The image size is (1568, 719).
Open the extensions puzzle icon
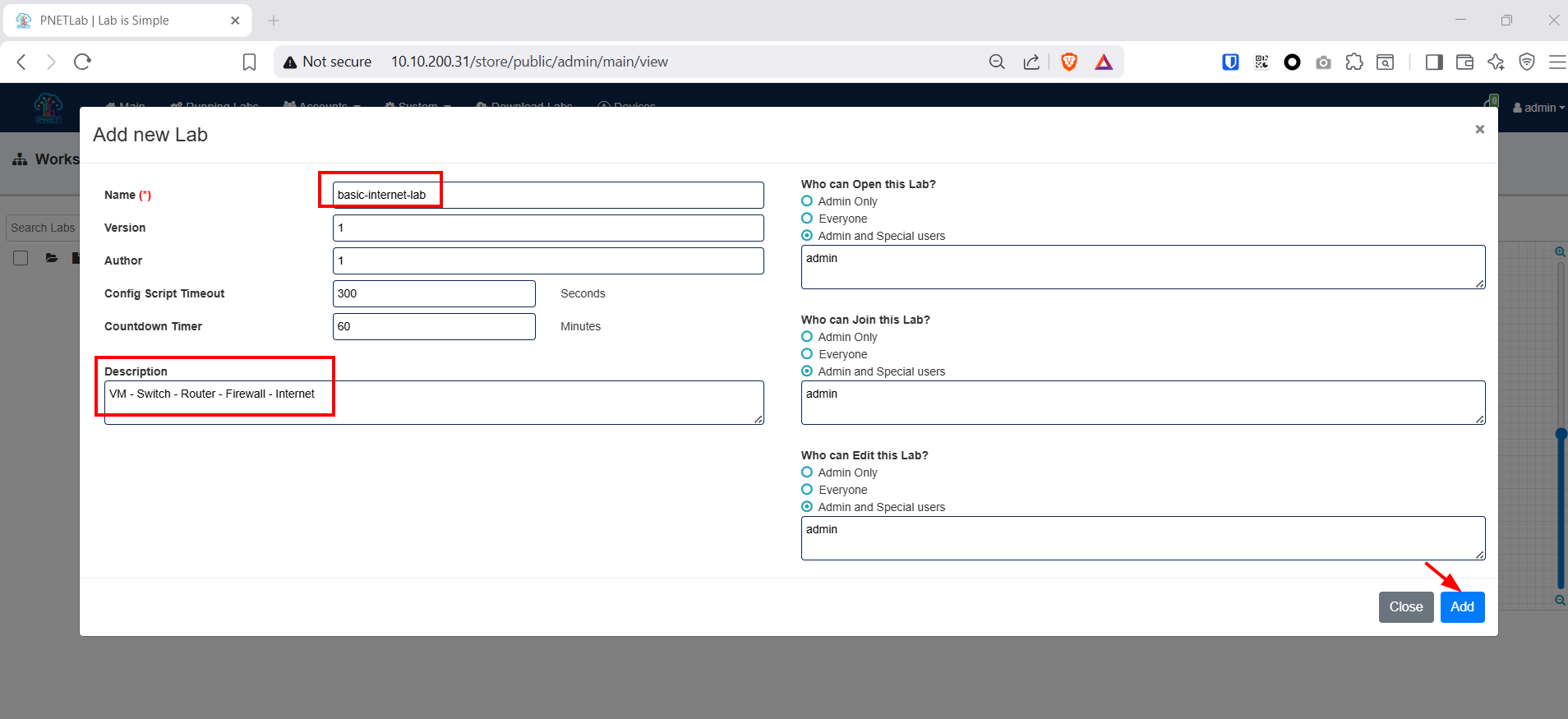pos(1354,62)
